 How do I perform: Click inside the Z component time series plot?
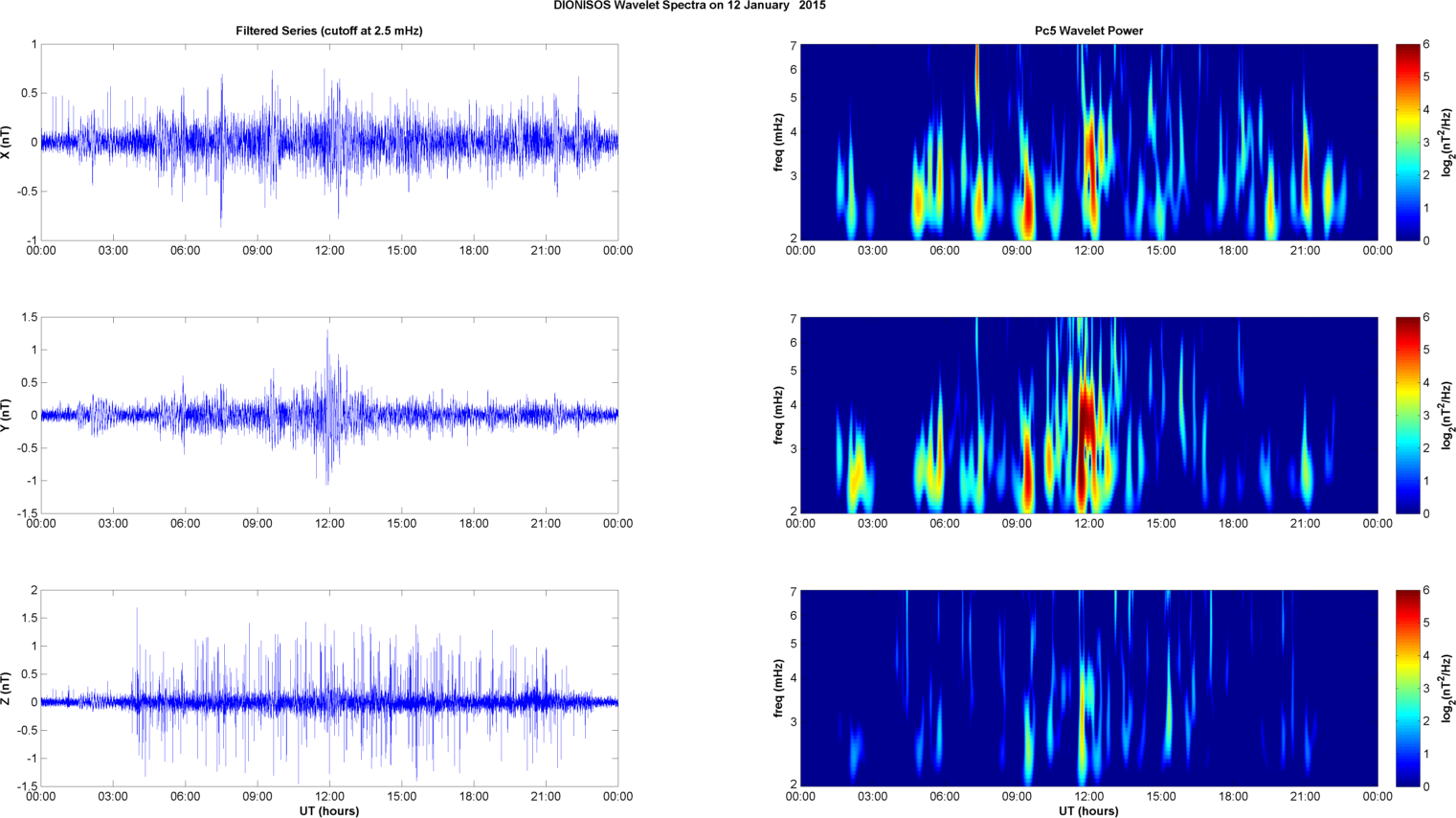[329, 688]
